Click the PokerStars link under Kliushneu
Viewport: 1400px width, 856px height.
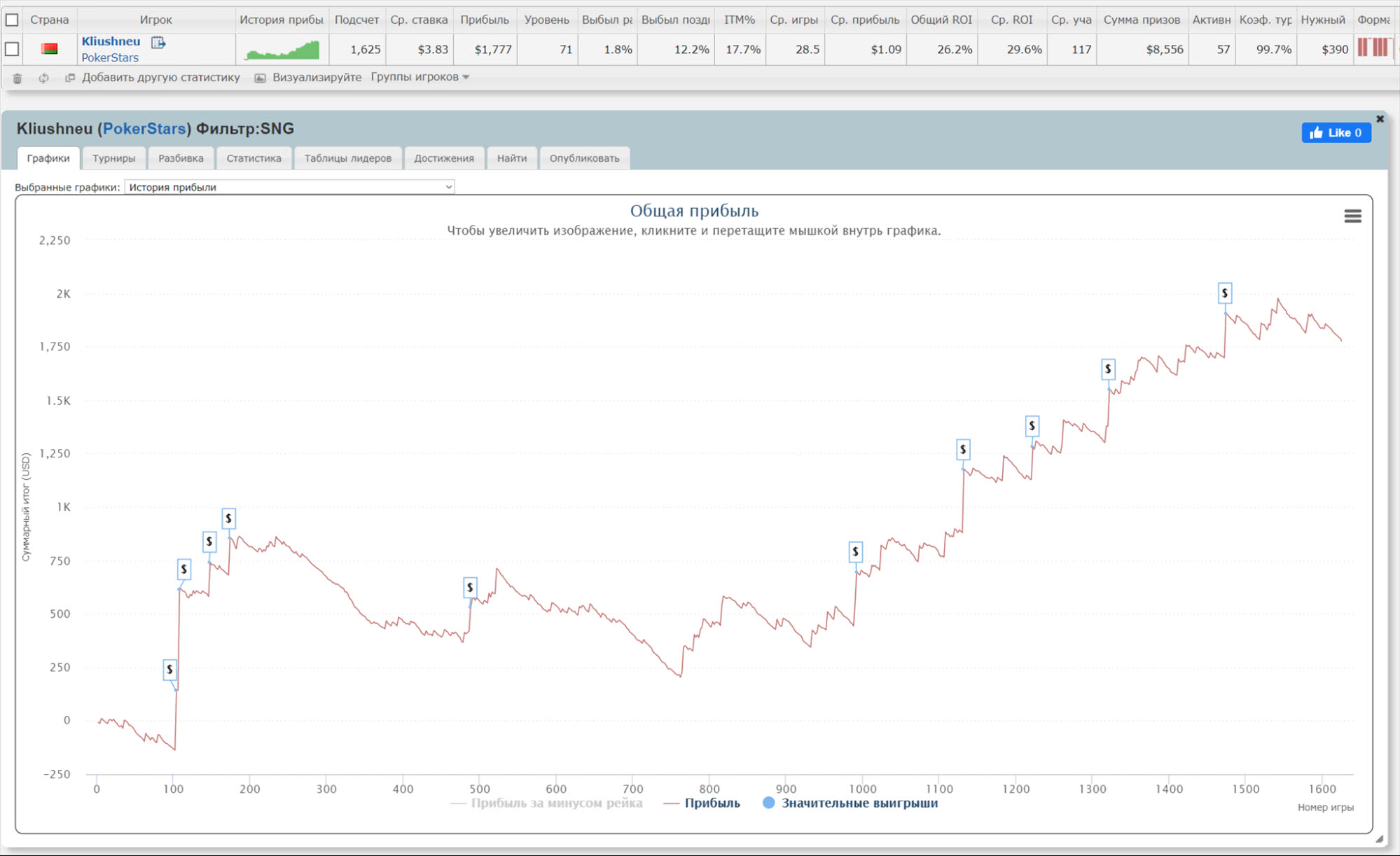pyautogui.click(x=110, y=57)
